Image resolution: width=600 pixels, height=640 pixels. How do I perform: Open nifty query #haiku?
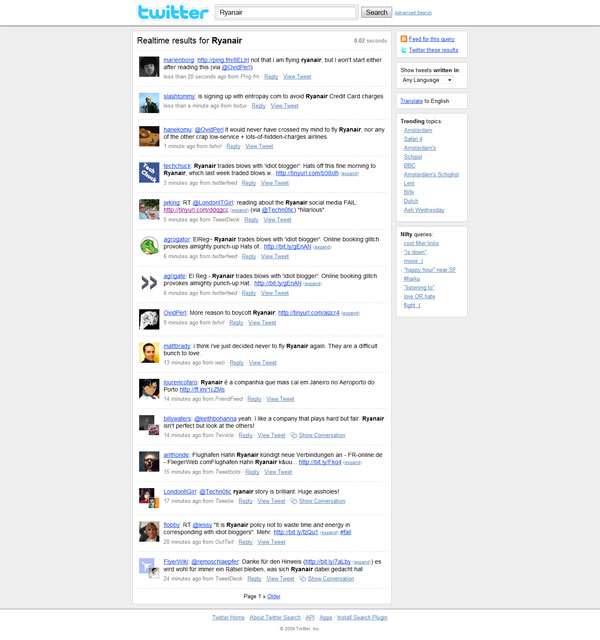pos(412,279)
